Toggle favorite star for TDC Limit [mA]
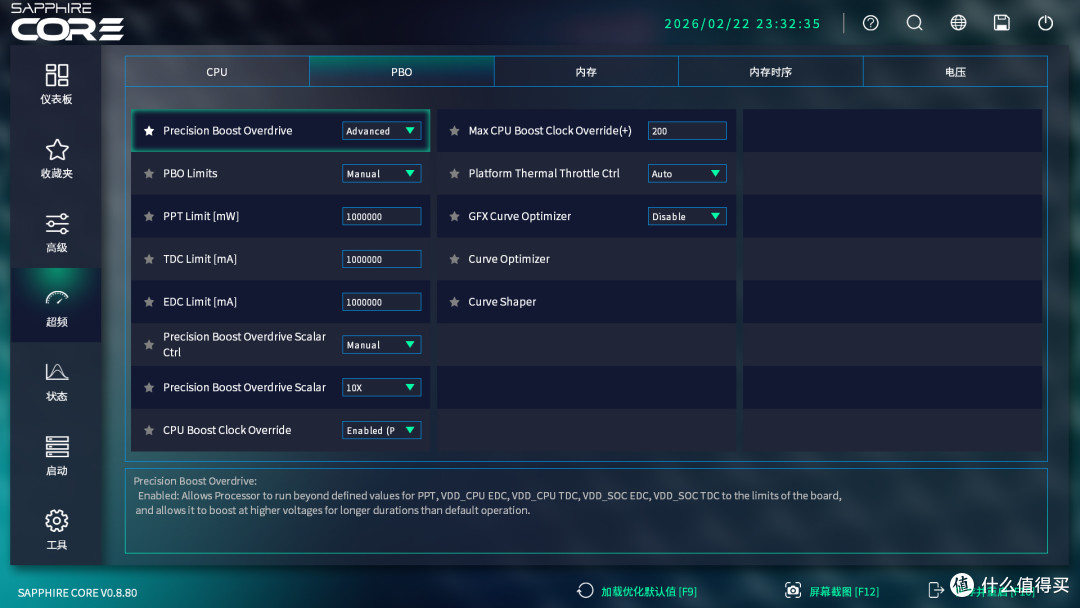This screenshot has width=1080, height=608. coord(149,259)
